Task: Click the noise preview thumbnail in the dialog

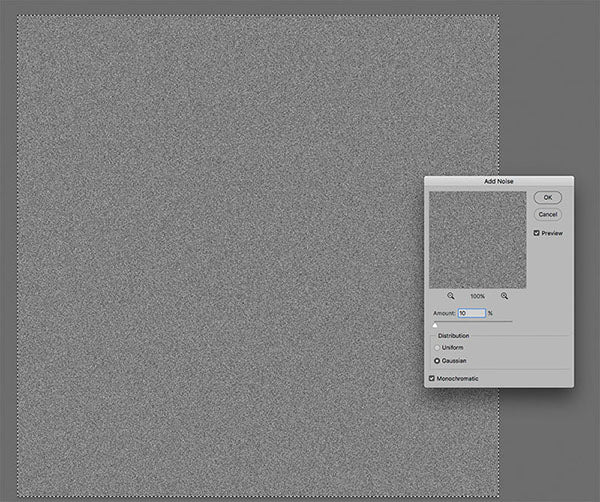Action: (x=477, y=240)
